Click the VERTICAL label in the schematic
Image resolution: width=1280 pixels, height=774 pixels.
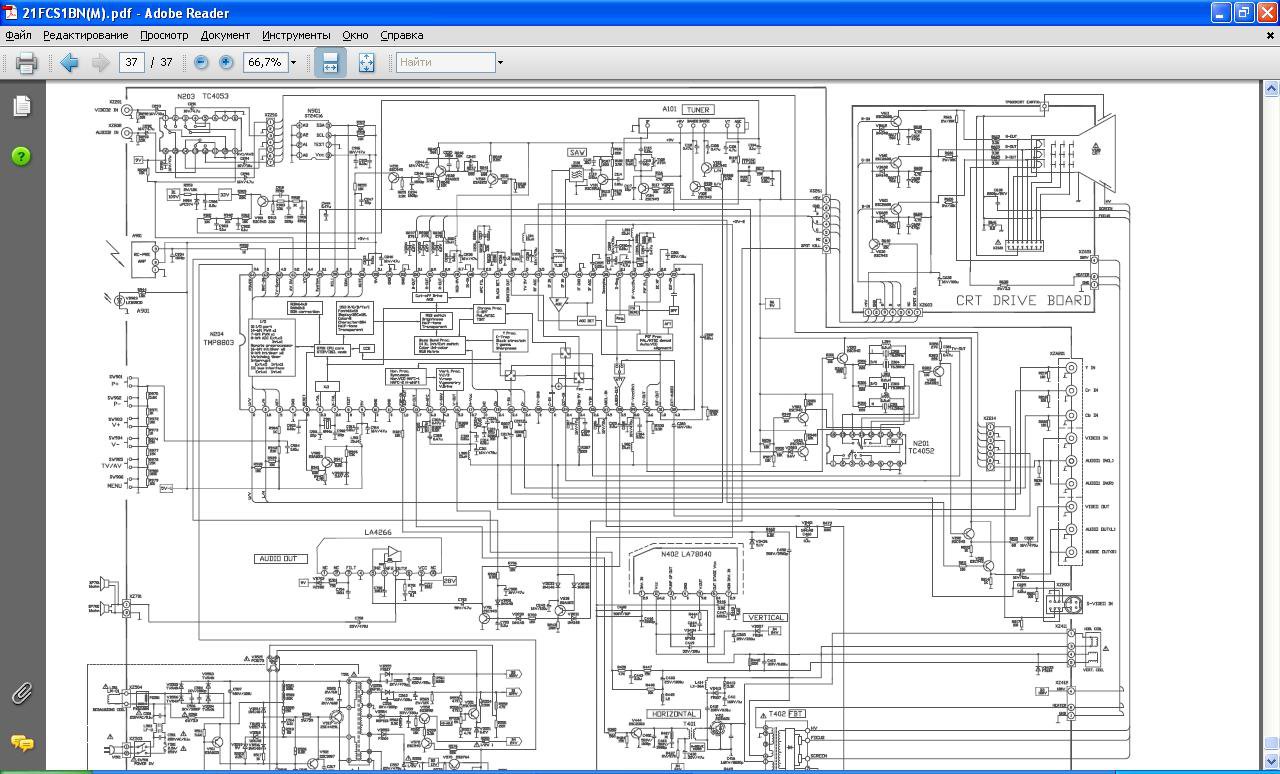pyautogui.click(x=766, y=618)
